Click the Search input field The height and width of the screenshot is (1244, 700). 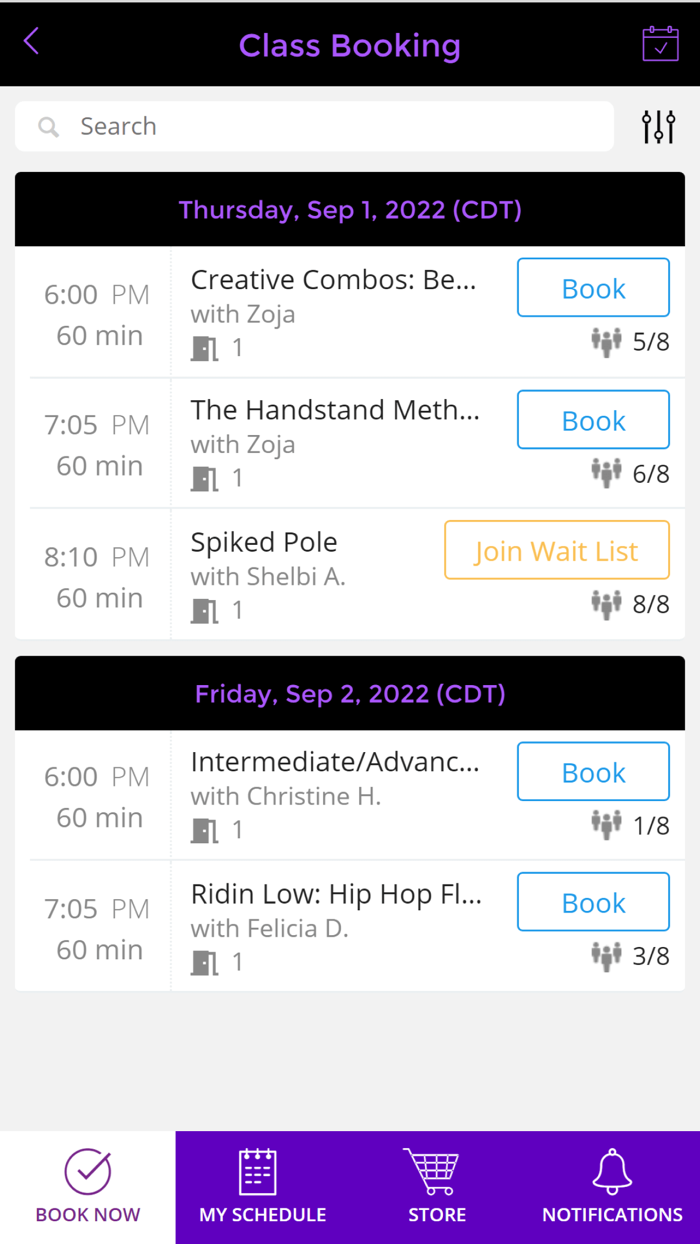330,127
